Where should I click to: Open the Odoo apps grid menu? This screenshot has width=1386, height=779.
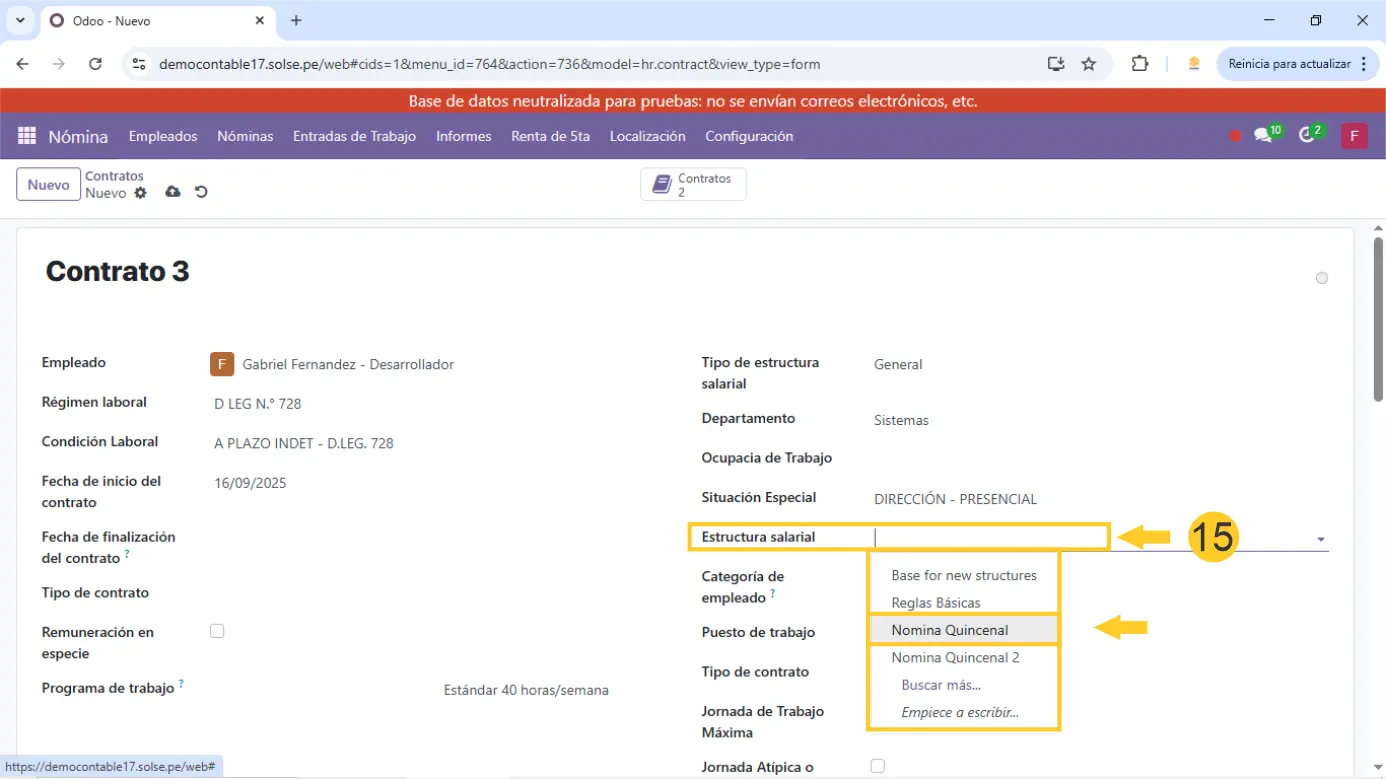(x=27, y=136)
